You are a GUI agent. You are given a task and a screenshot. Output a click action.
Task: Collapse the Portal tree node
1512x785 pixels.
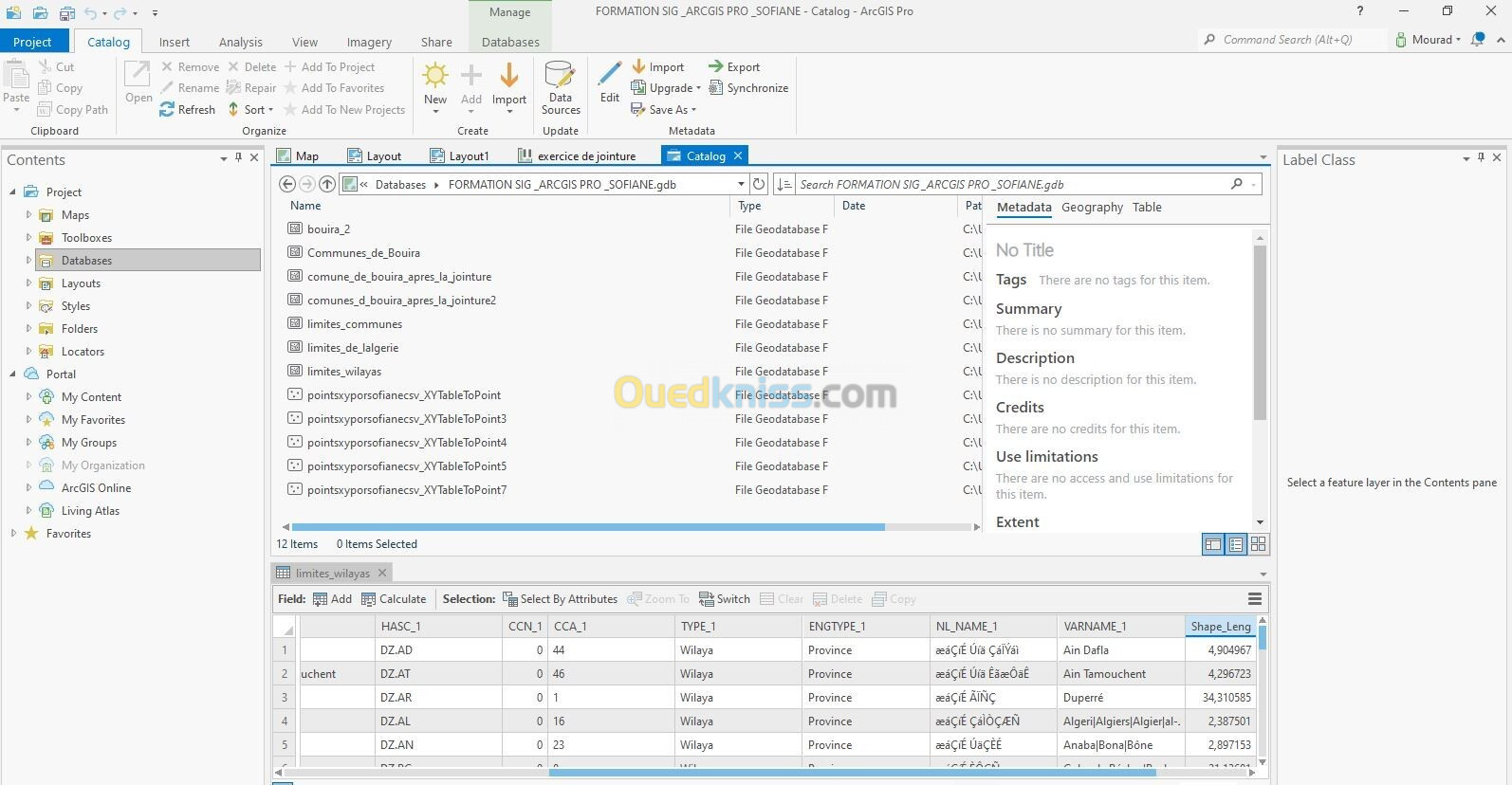pyautogui.click(x=13, y=374)
